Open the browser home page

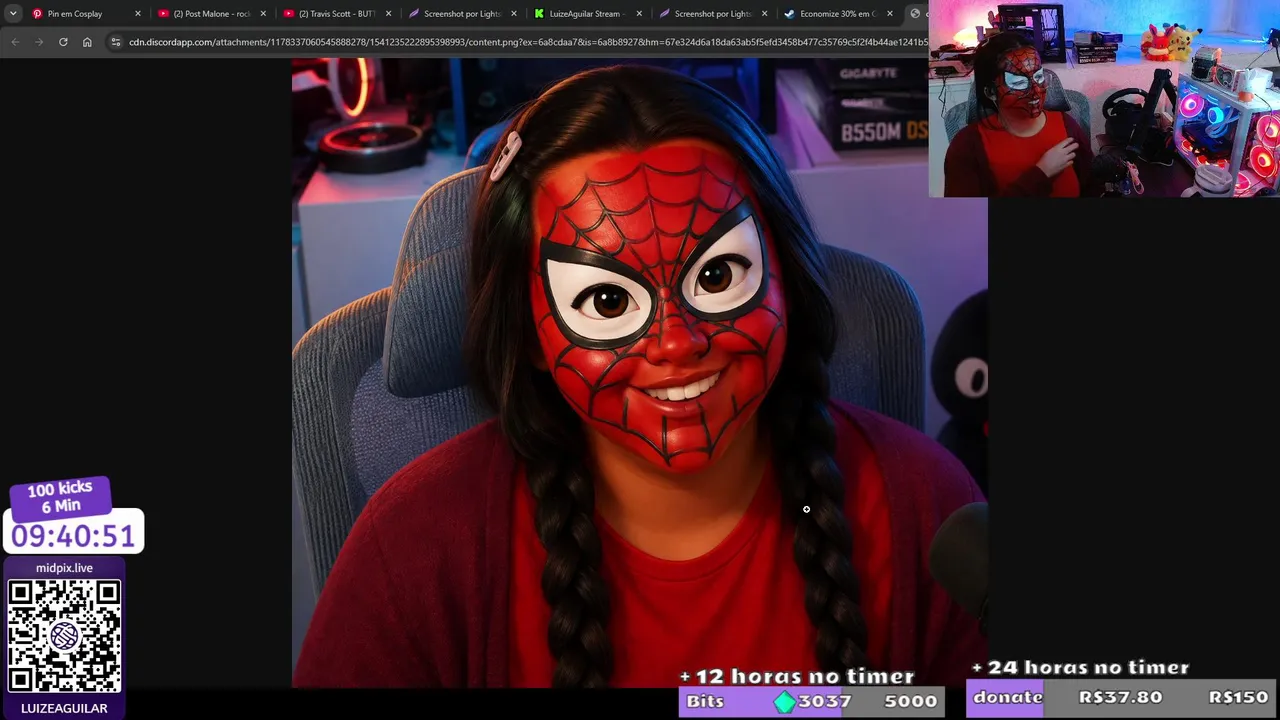[87, 42]
